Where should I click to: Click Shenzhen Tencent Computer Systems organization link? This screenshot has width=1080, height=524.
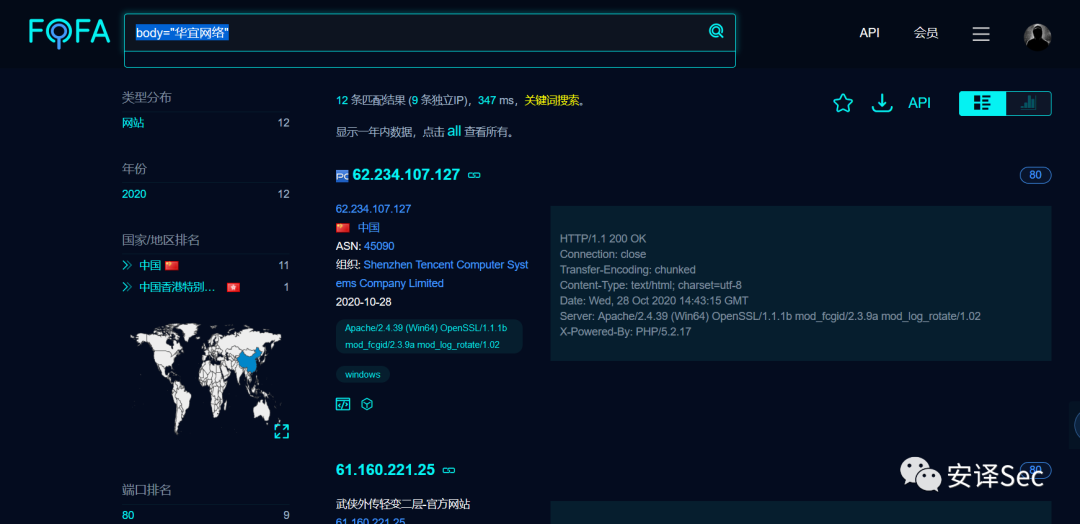(433, 274)
